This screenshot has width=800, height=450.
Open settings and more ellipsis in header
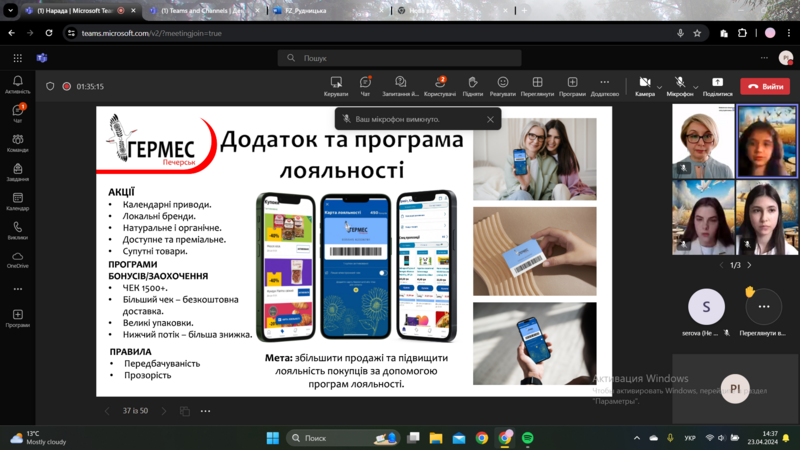pos(764,58)
